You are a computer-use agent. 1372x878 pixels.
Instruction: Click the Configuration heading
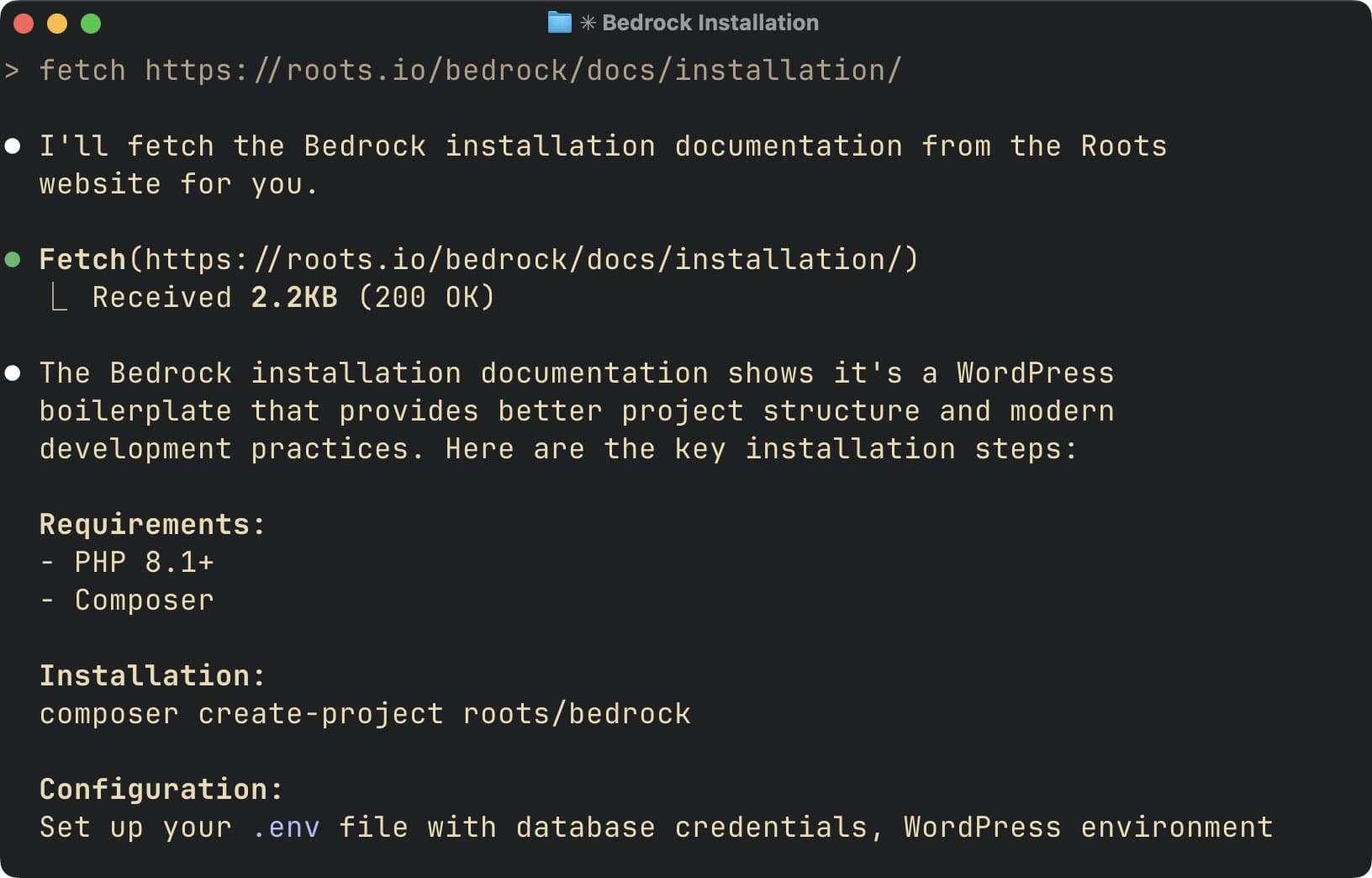161,790
